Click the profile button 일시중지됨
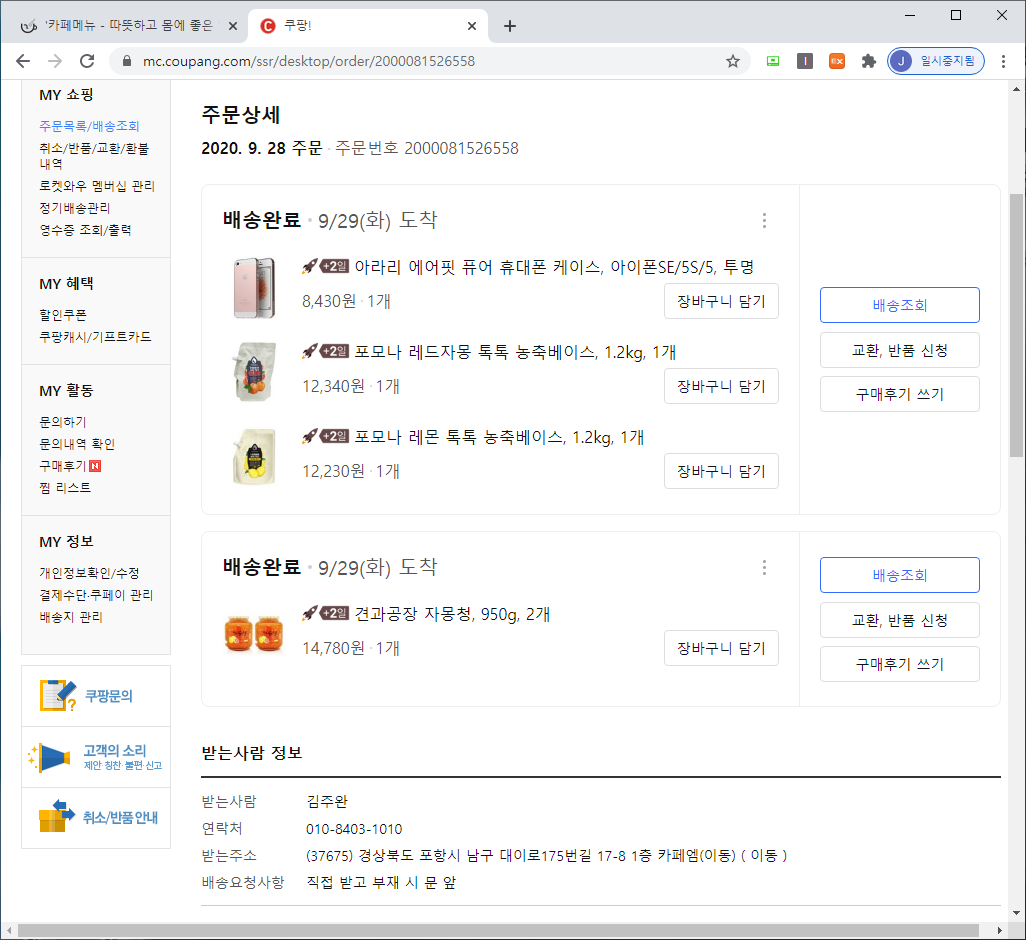1026x940 pixels. tap(936, 61)
